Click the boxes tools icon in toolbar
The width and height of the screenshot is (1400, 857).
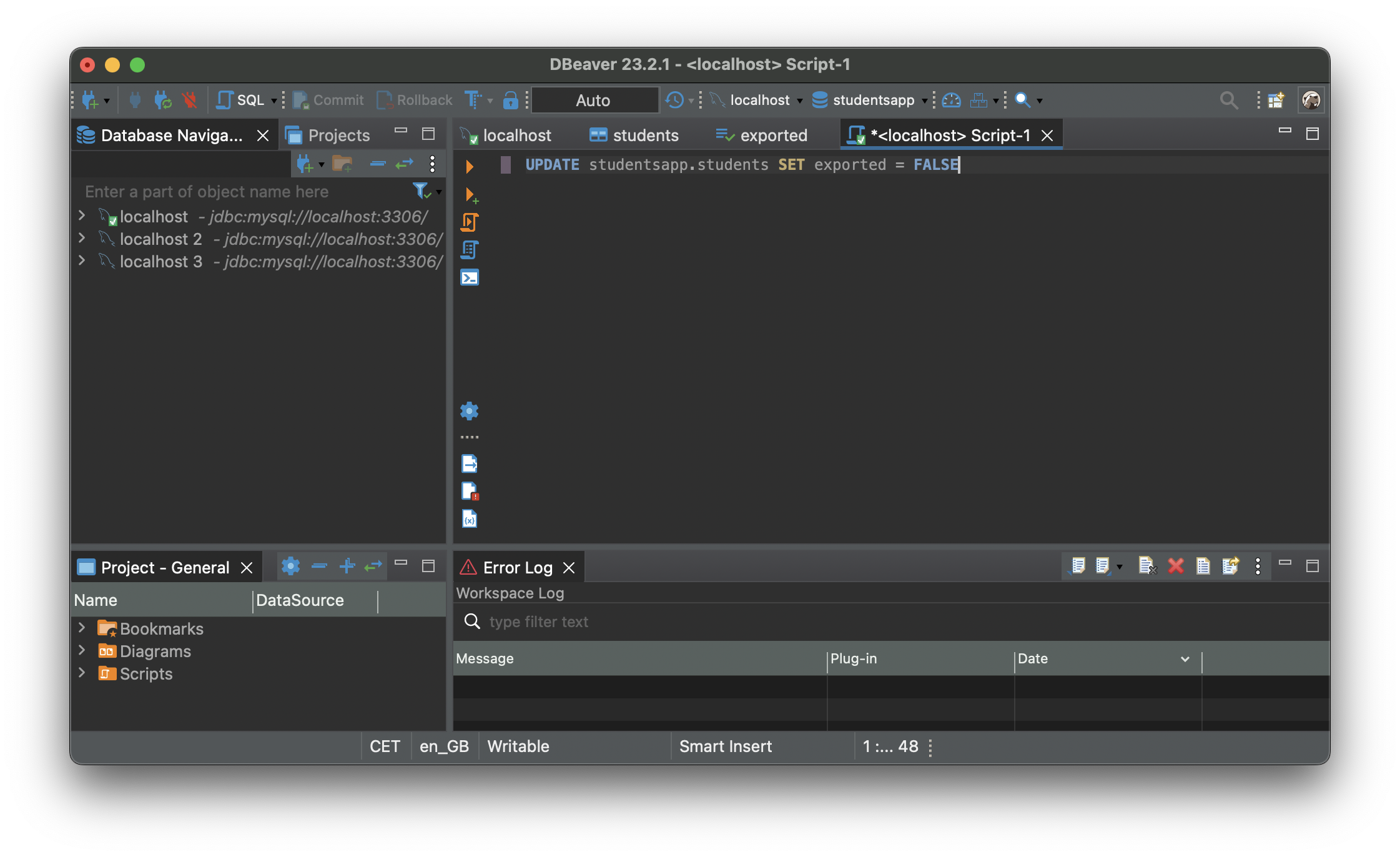(x=979, y=100)
